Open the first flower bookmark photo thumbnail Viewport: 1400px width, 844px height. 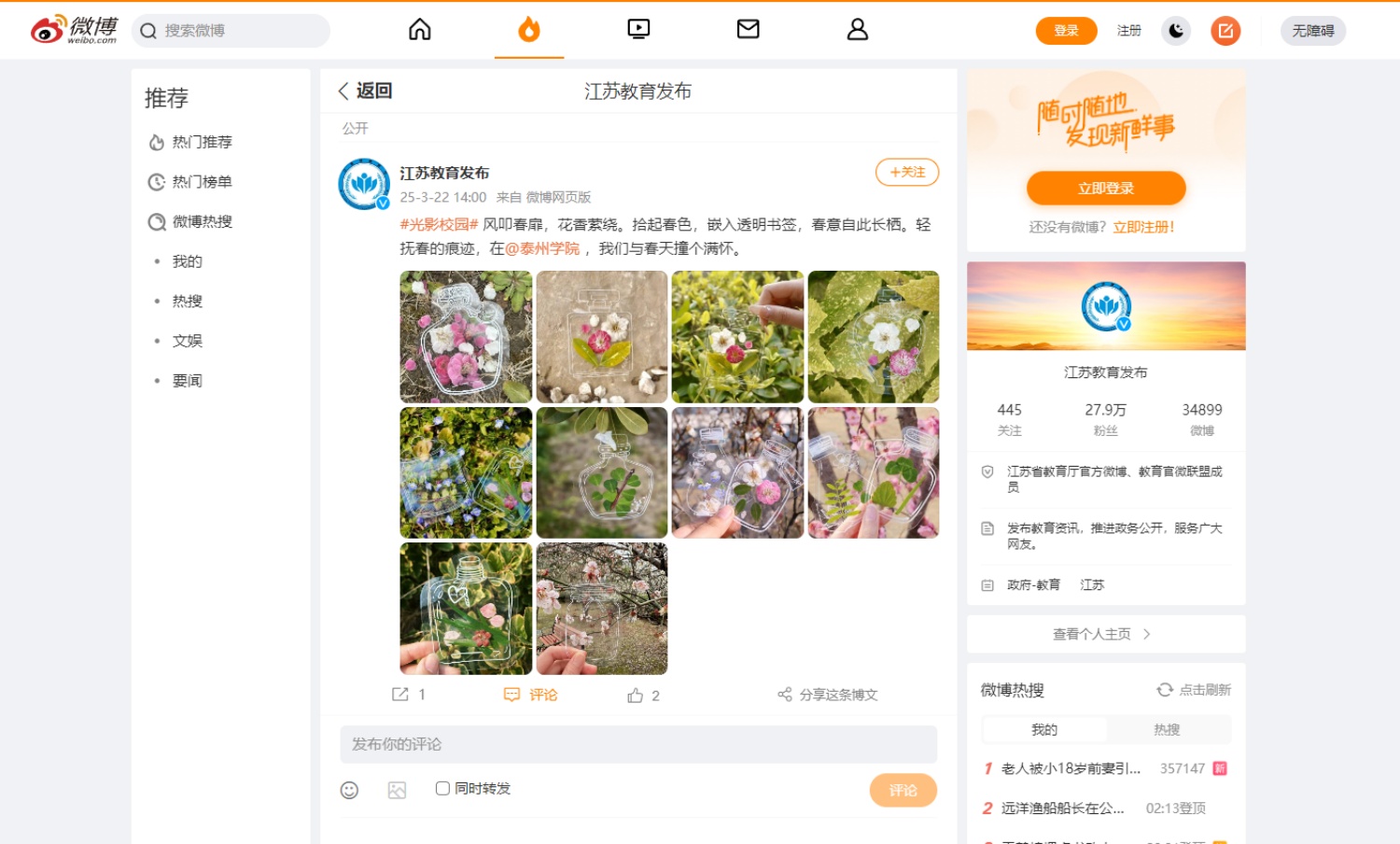tap(466, 337)
